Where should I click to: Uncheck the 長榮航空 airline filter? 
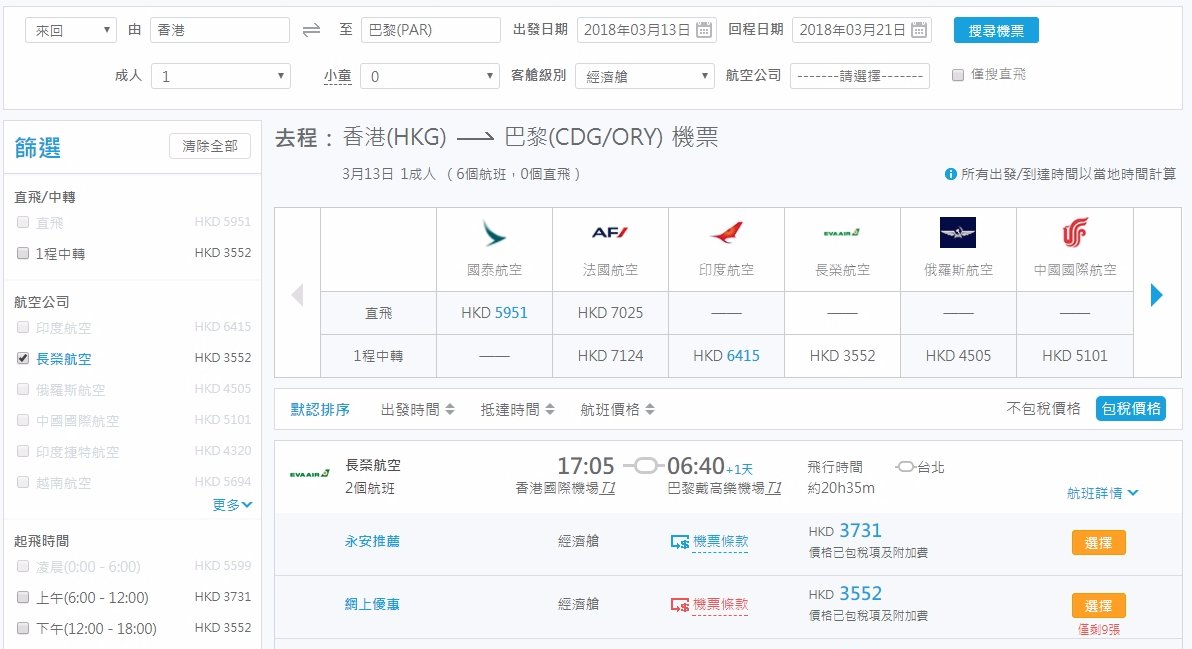pos(23,358)
